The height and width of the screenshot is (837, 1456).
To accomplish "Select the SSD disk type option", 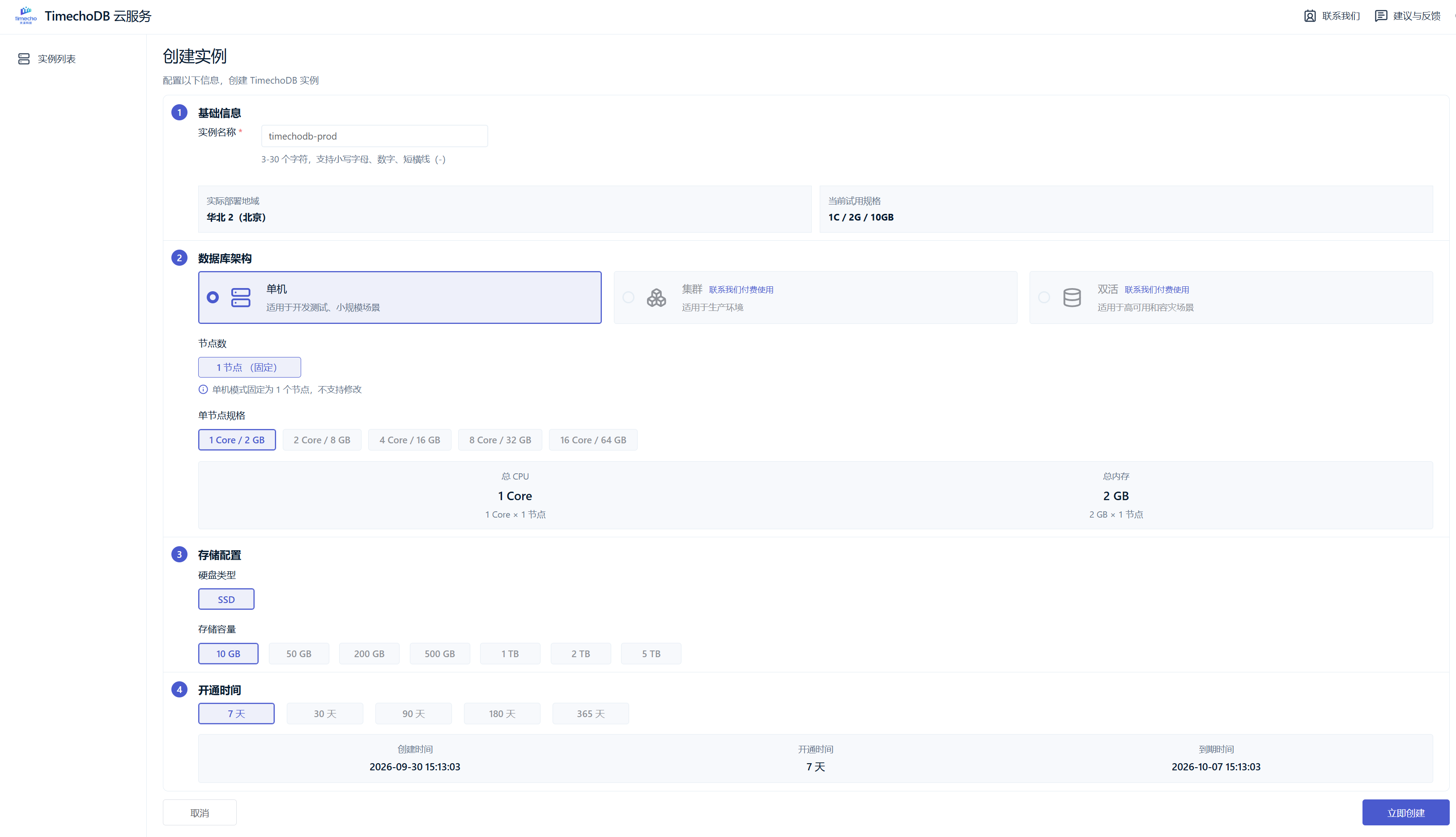I will (226, 599).
